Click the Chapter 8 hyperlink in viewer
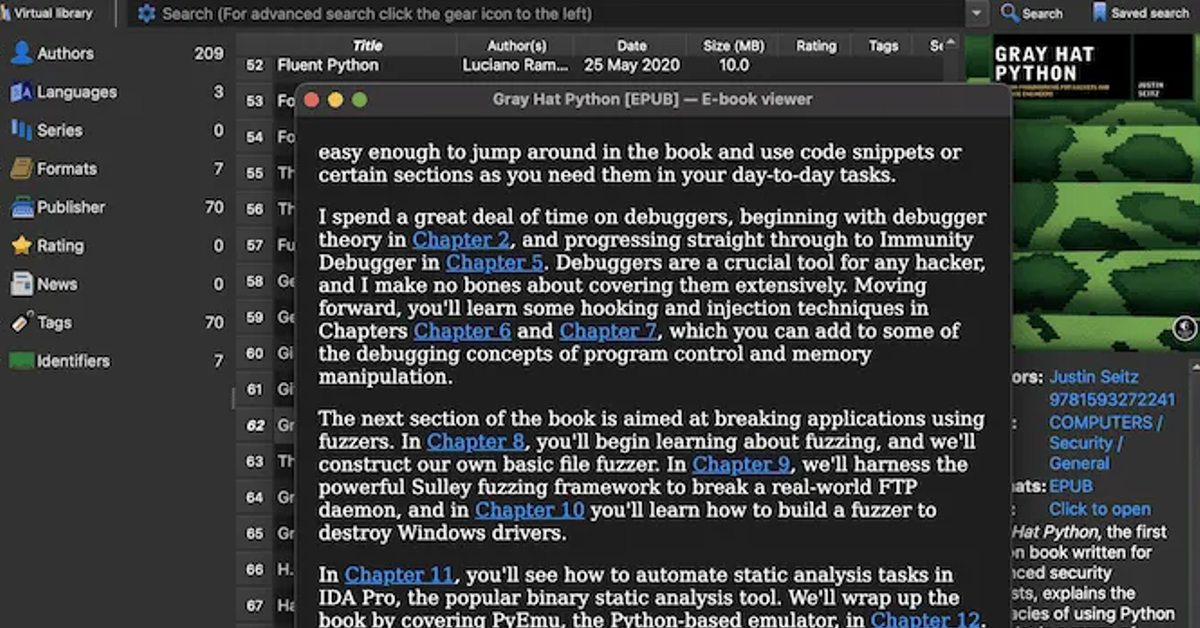Screen dimensions: 1200x628 click(476, 441)
